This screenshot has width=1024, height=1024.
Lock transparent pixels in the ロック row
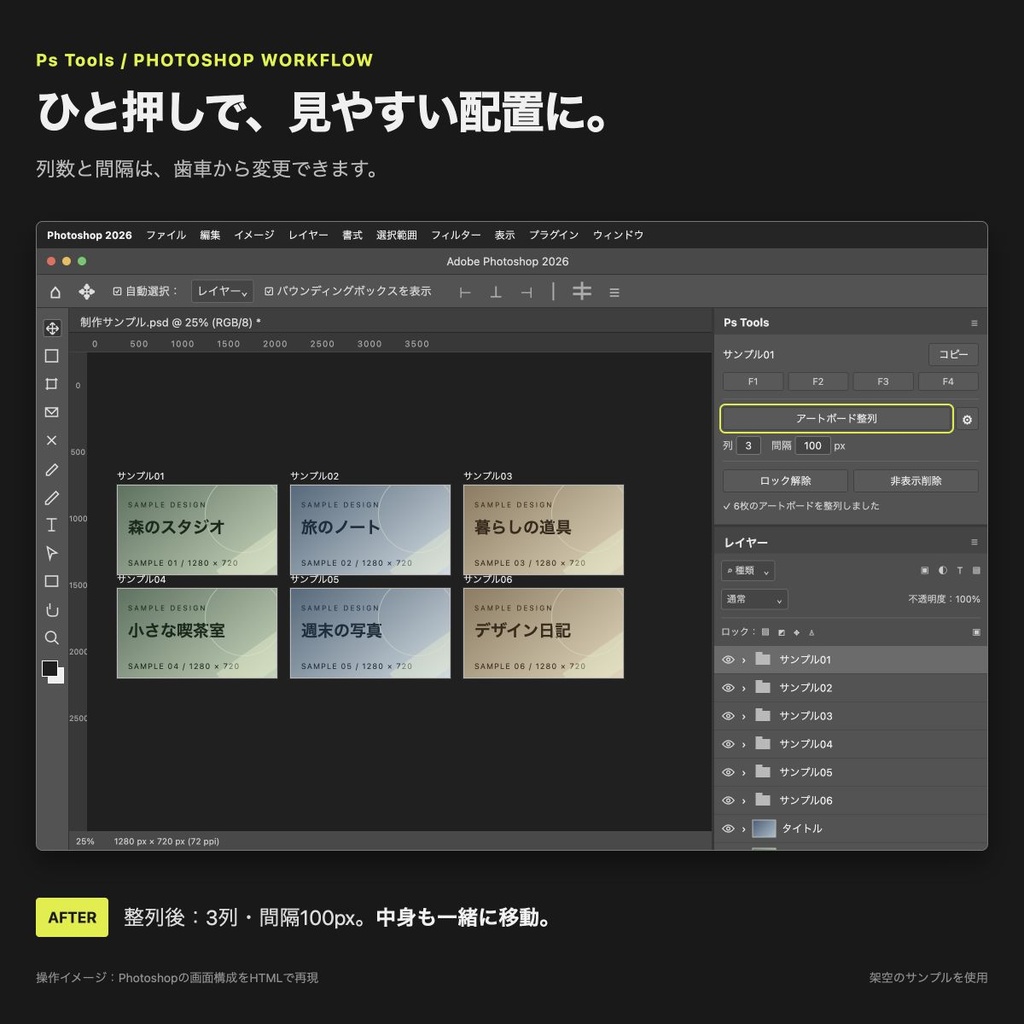765,632
